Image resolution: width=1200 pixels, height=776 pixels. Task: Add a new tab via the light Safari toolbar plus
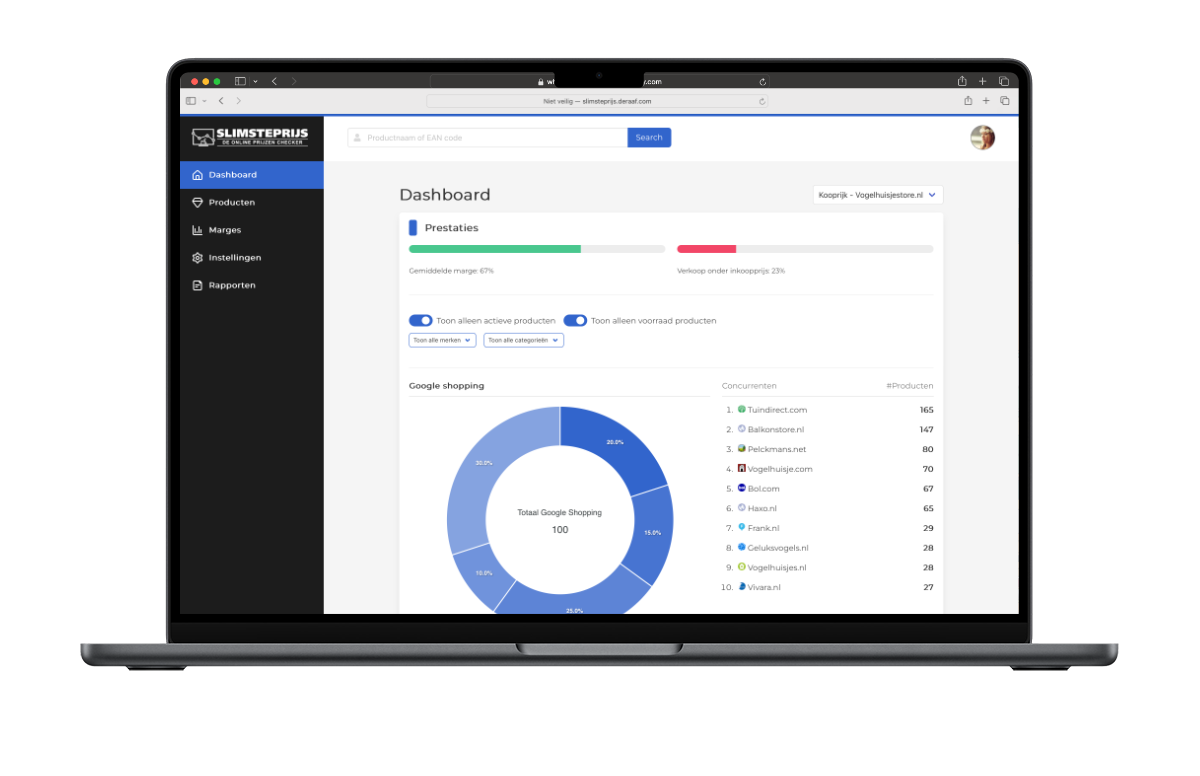pos(986,101)
